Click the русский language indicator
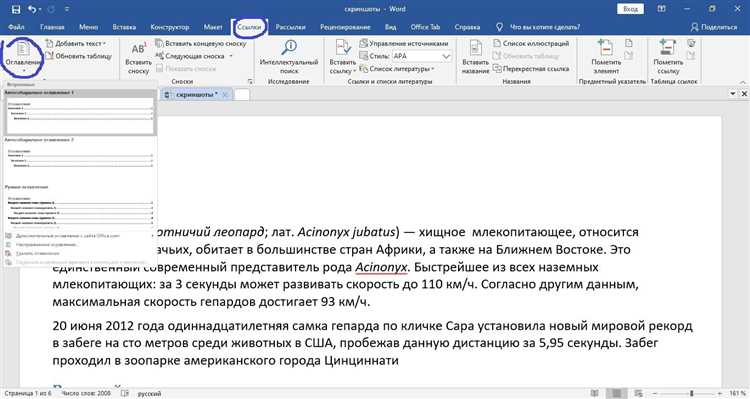750x399 pixels. click(149, 393)
